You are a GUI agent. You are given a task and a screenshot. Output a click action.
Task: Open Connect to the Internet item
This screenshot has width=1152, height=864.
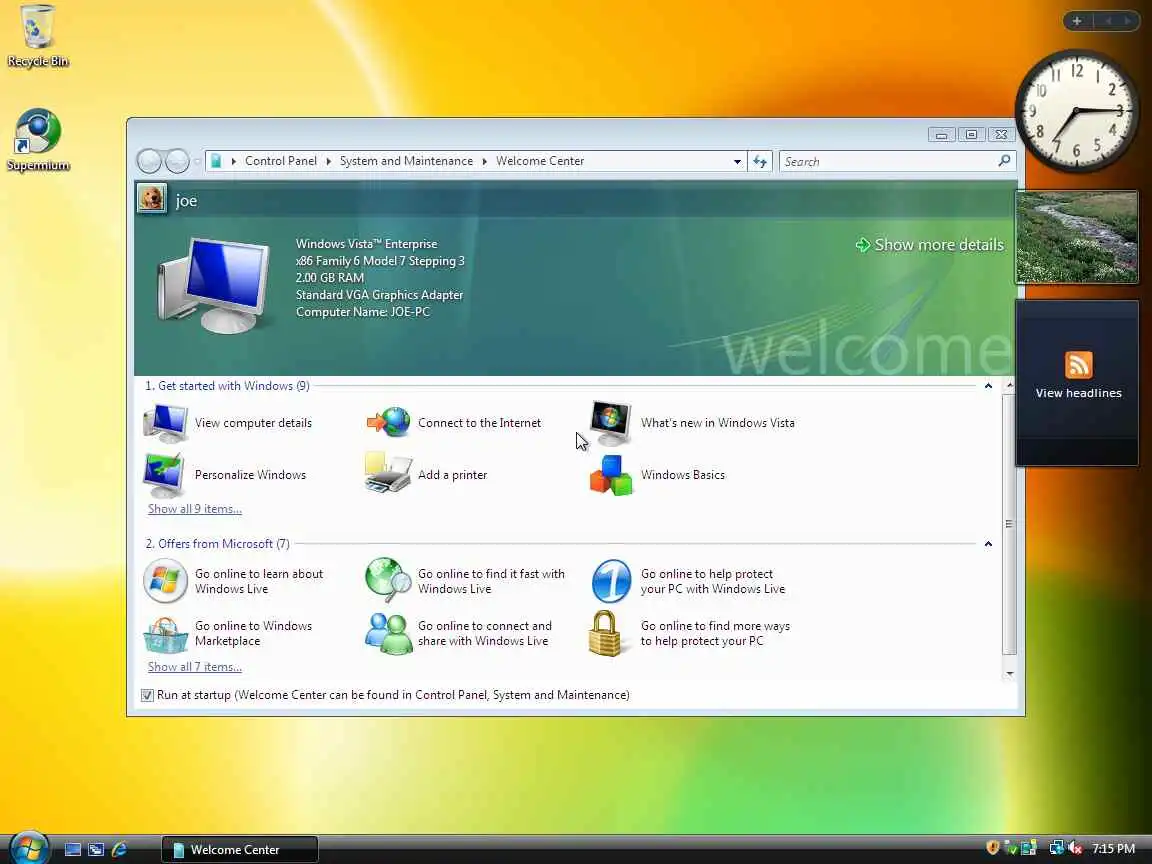[x=454, y=423]
